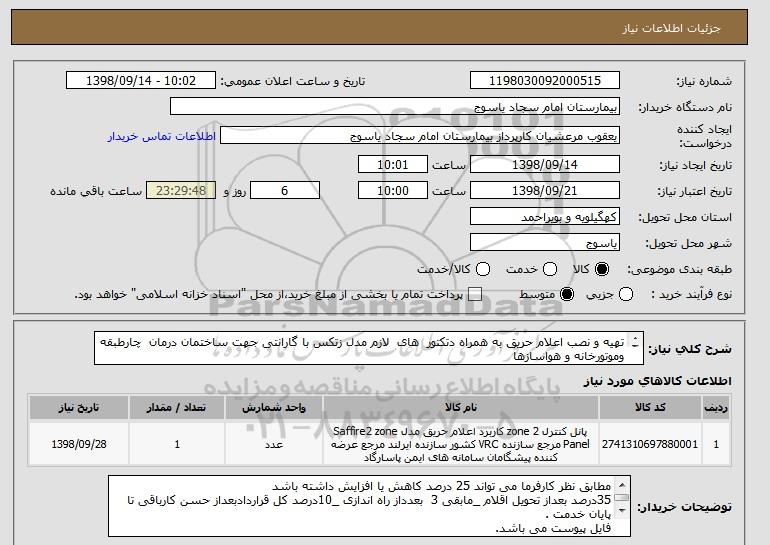Click the واحد شمارش column header

coord(274,408)
